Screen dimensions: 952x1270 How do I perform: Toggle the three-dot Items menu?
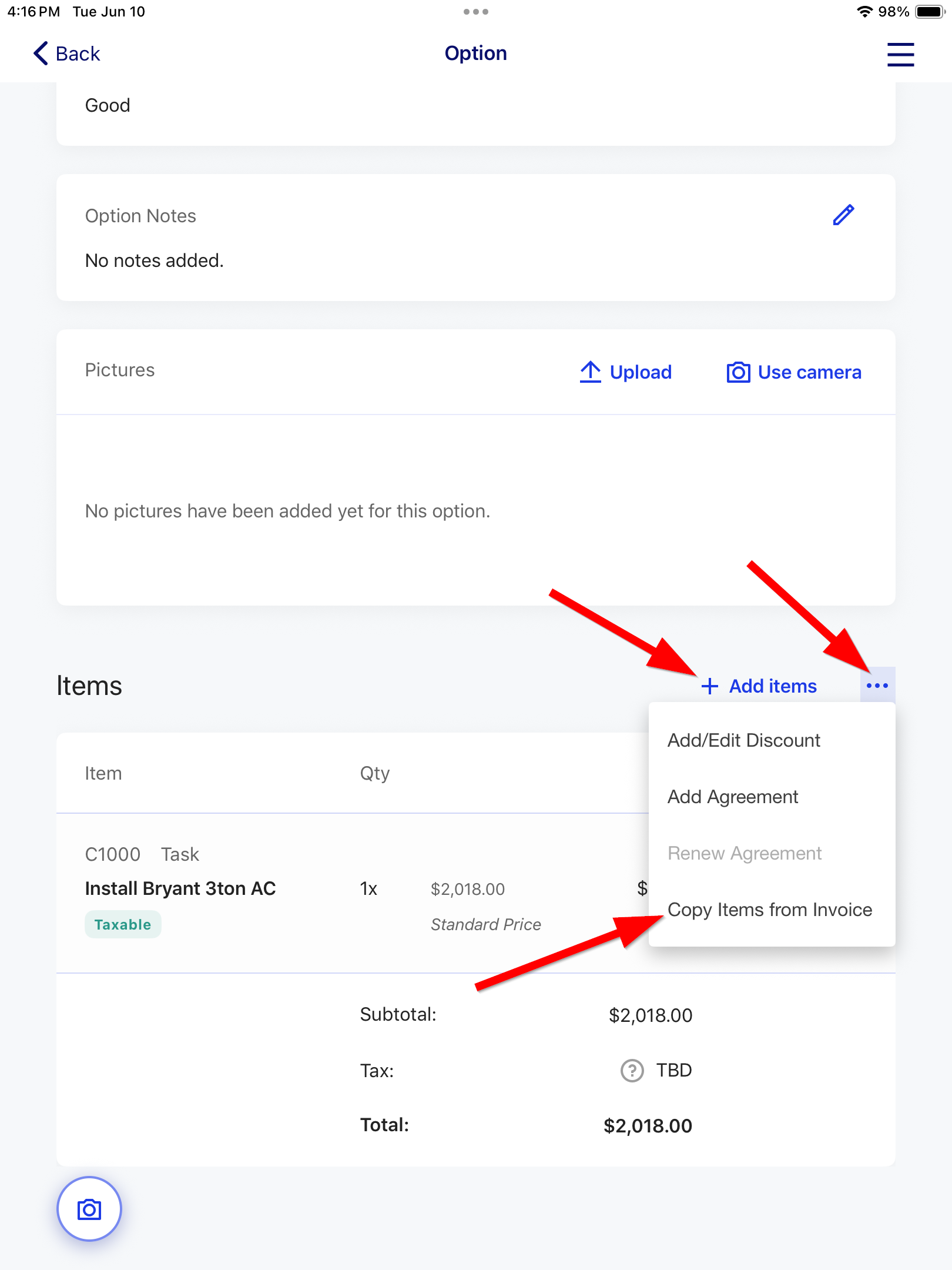[877, 685]
